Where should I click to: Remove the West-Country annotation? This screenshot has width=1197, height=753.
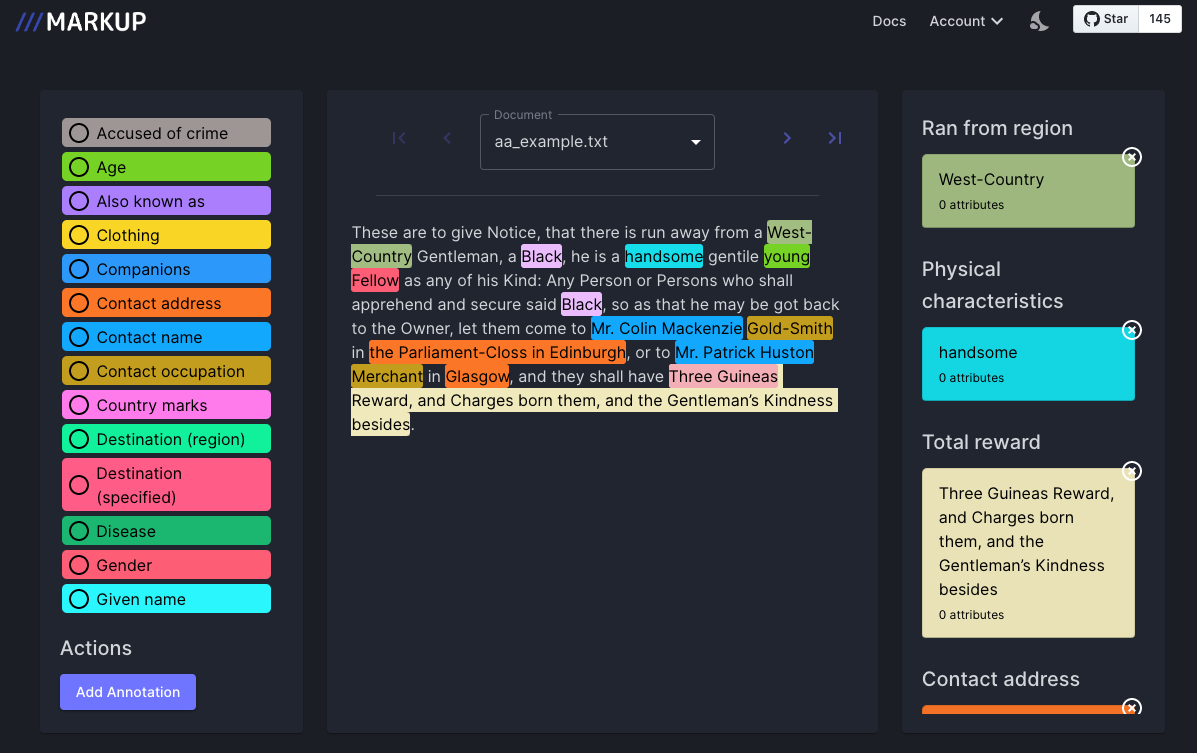1131,157
